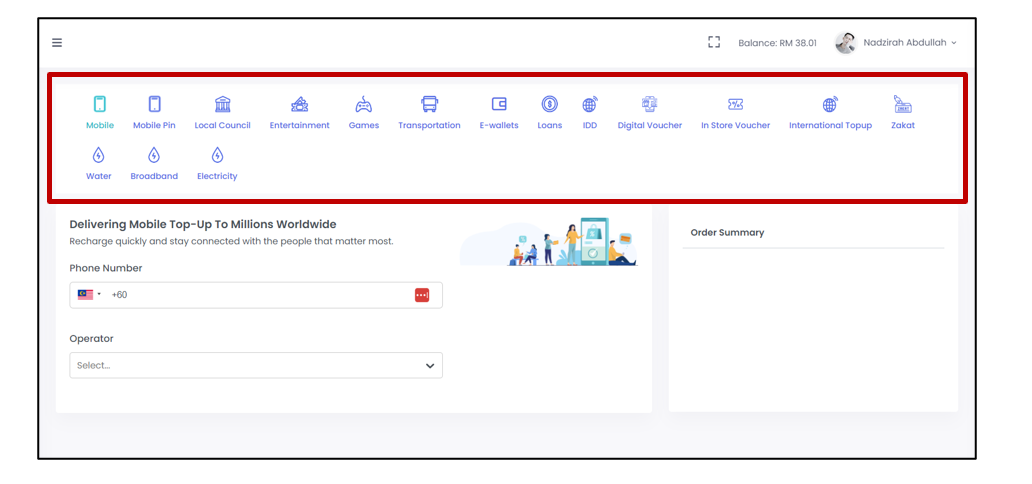Open the Entertainment category icon
1032x484 pixels.
pos(299,104)
